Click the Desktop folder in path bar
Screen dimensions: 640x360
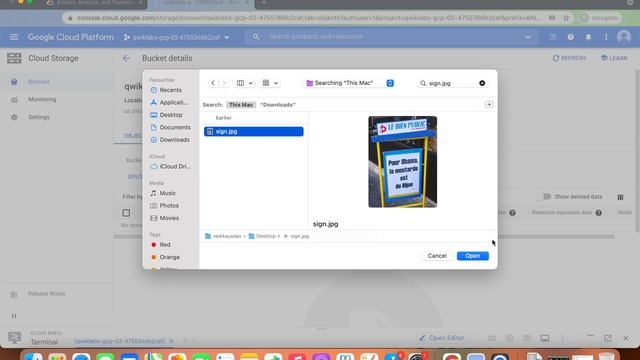pos(262,236)
